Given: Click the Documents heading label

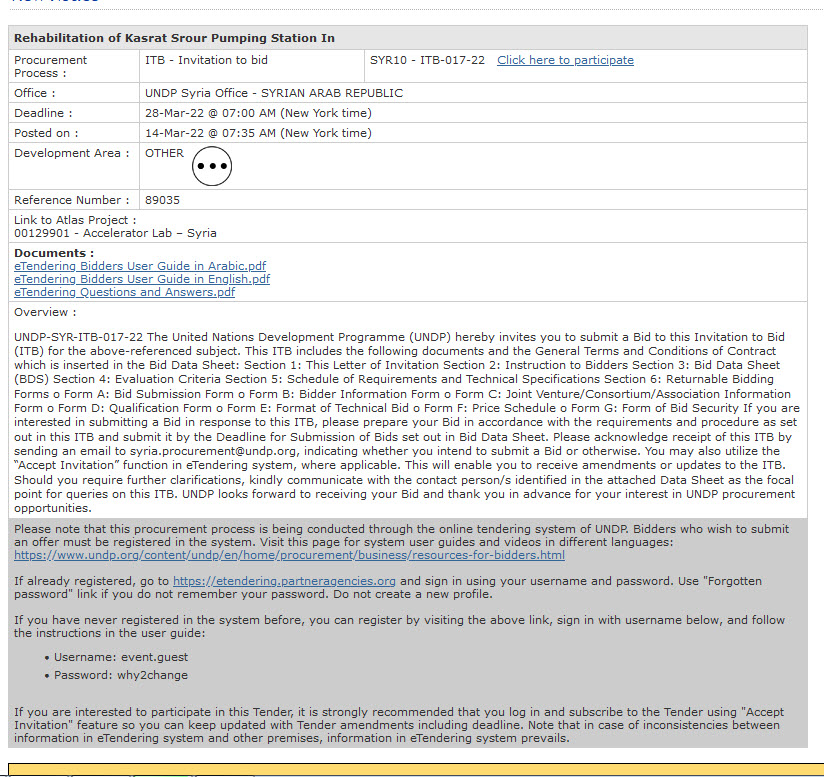Looking at the screenshot, I should (54, 253).
